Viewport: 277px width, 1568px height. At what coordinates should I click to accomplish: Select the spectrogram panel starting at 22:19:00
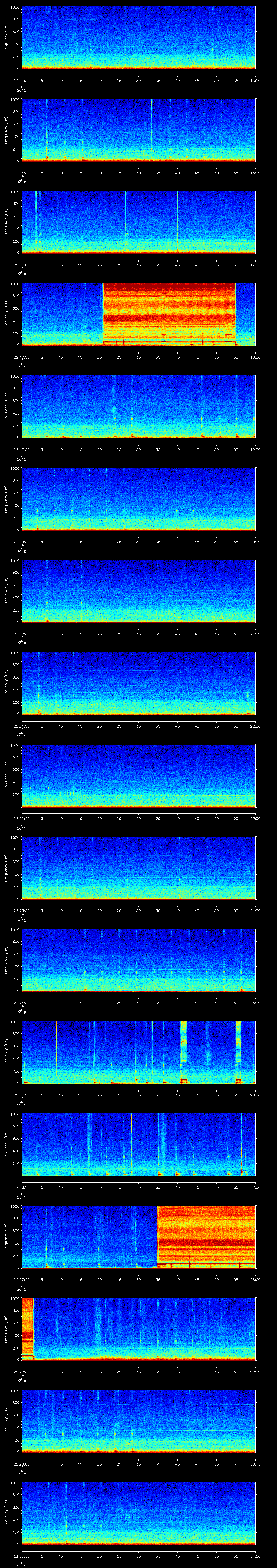[138, 499]
